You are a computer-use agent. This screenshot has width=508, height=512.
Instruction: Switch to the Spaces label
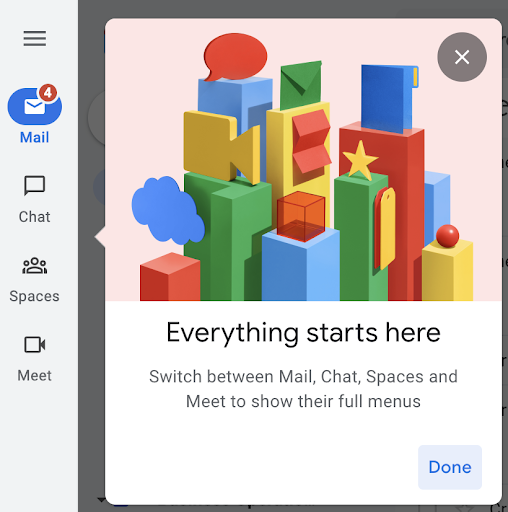[x=34, y=296]
